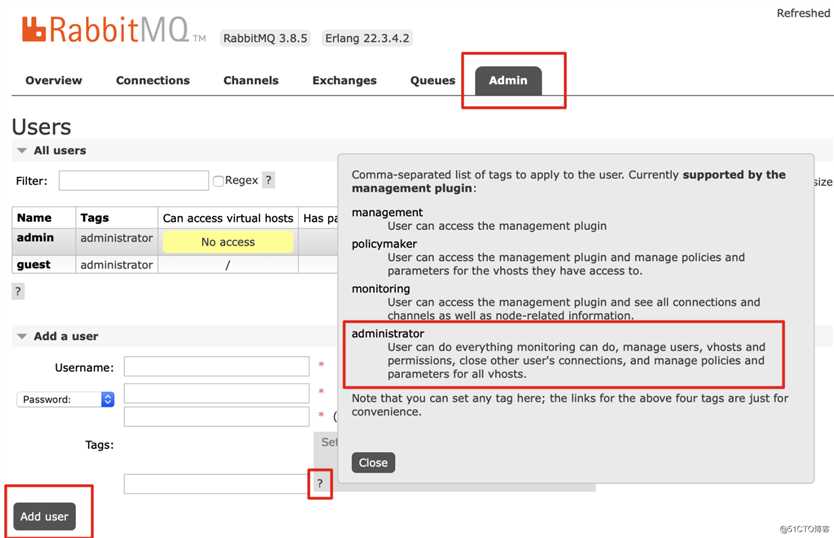
Task: Click monitoring tag in help popup
Action: 381,288
